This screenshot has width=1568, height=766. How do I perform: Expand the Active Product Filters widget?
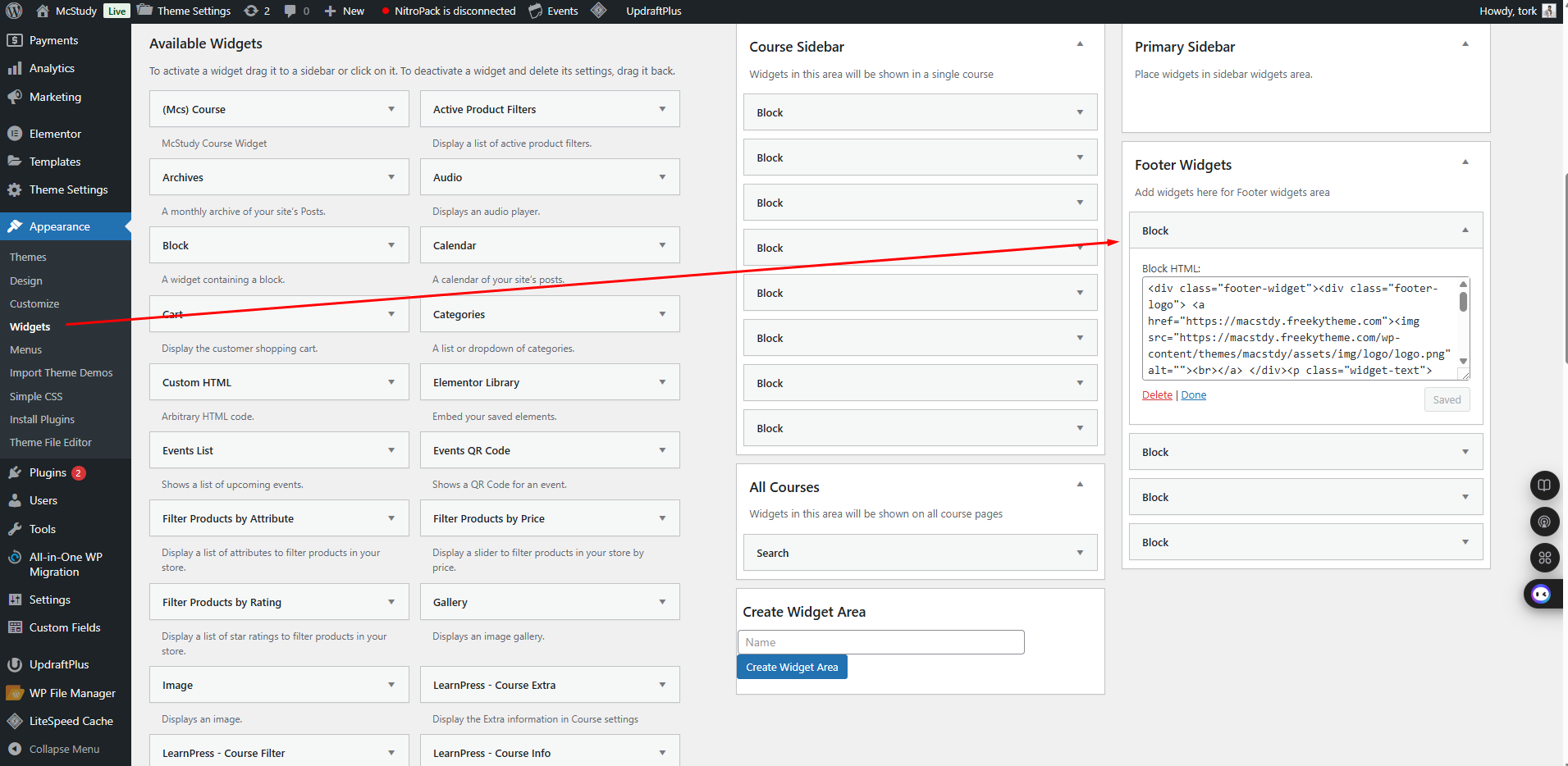point(662,109)
